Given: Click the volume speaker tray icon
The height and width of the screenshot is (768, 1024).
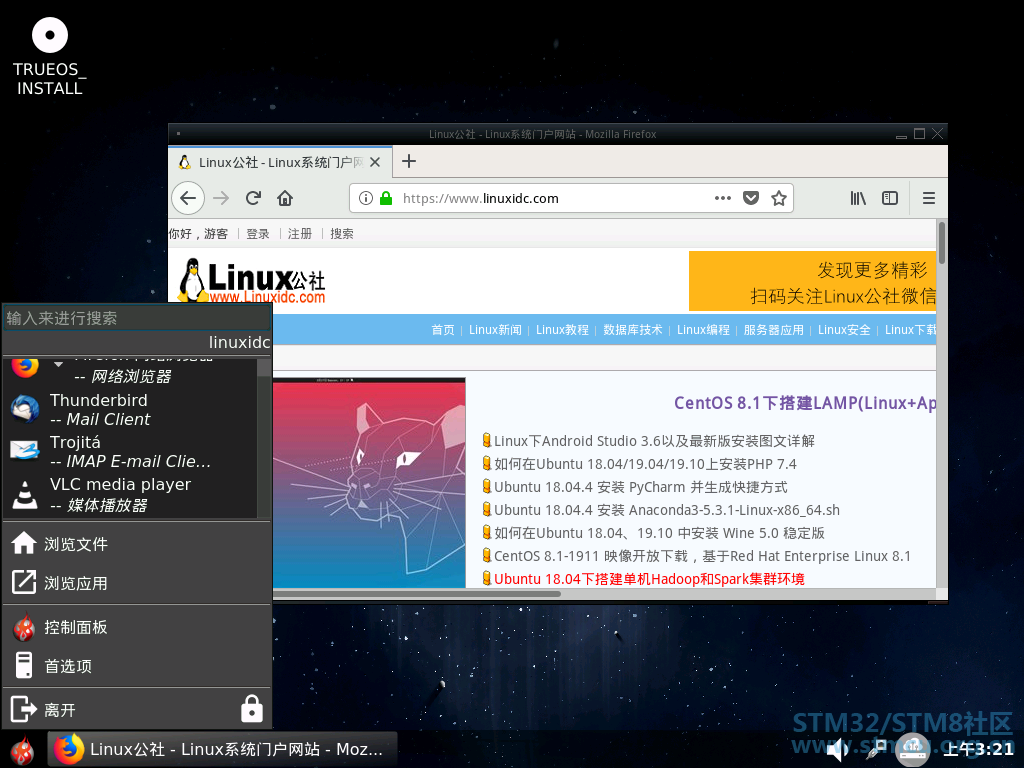Looking at the screenshot, I should click(838, 750).
